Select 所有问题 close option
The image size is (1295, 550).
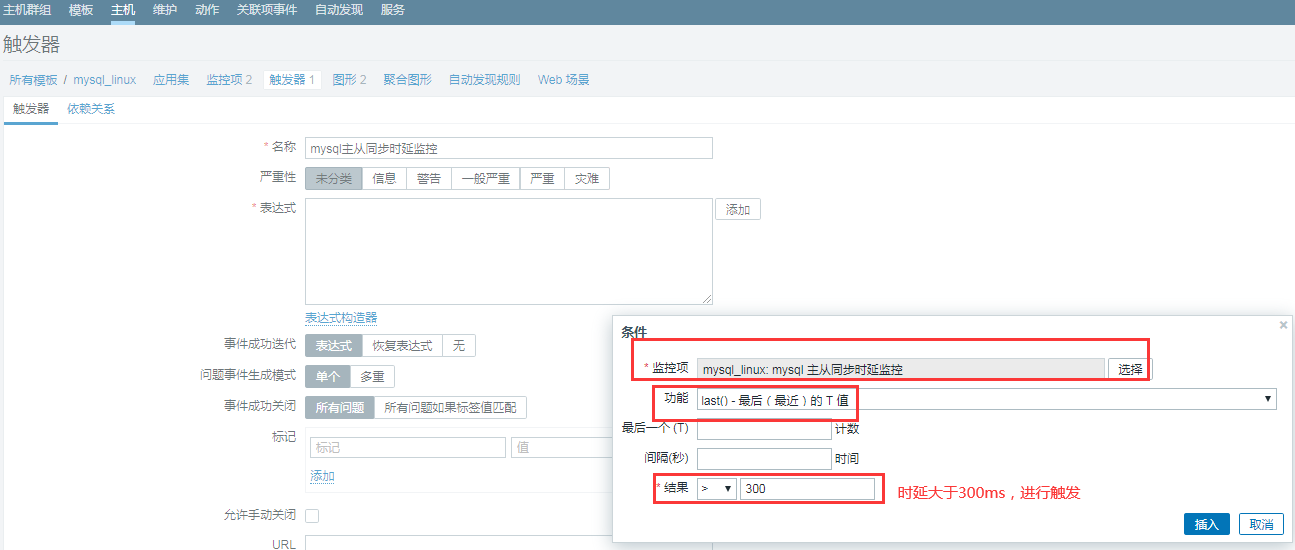(340, 408)
